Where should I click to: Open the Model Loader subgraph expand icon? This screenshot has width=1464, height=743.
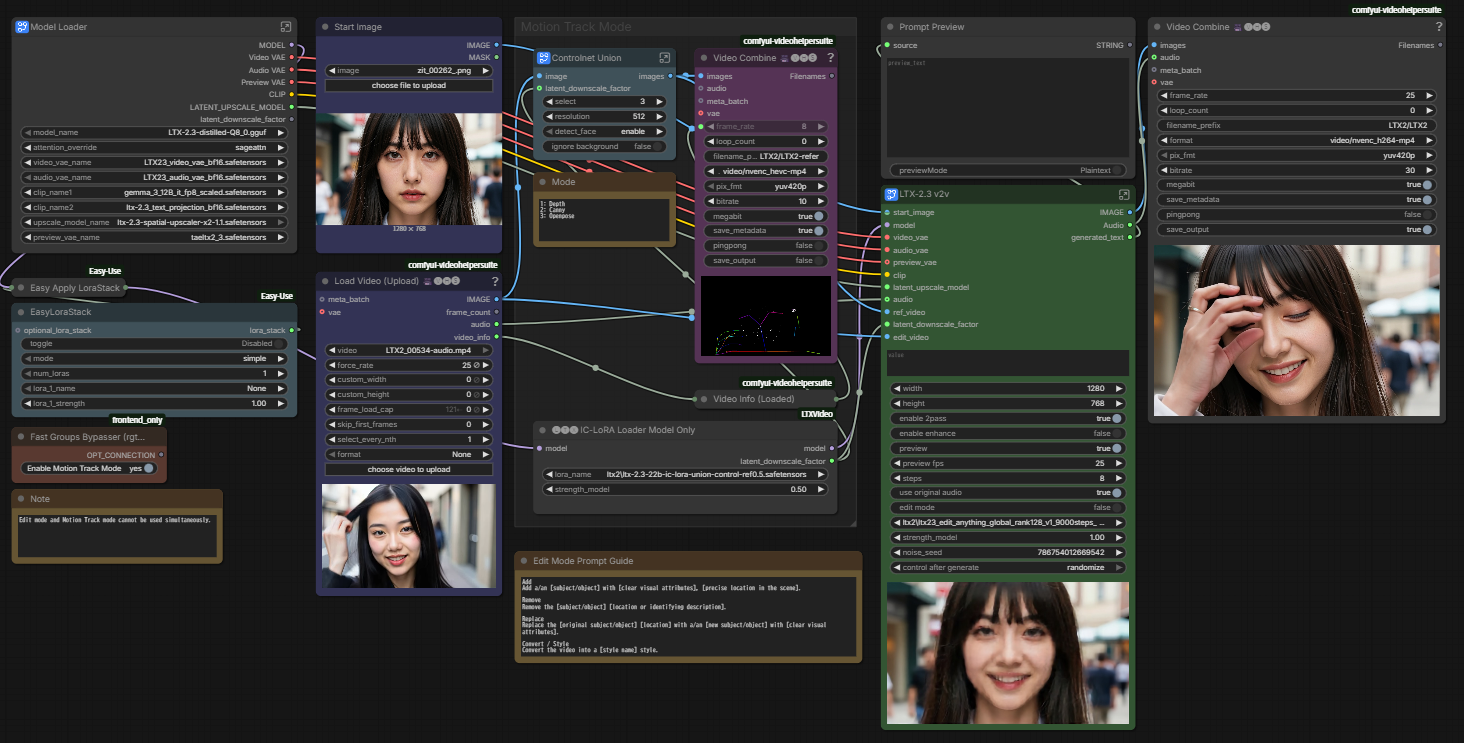pyautogui.click(x=286, y=27)
